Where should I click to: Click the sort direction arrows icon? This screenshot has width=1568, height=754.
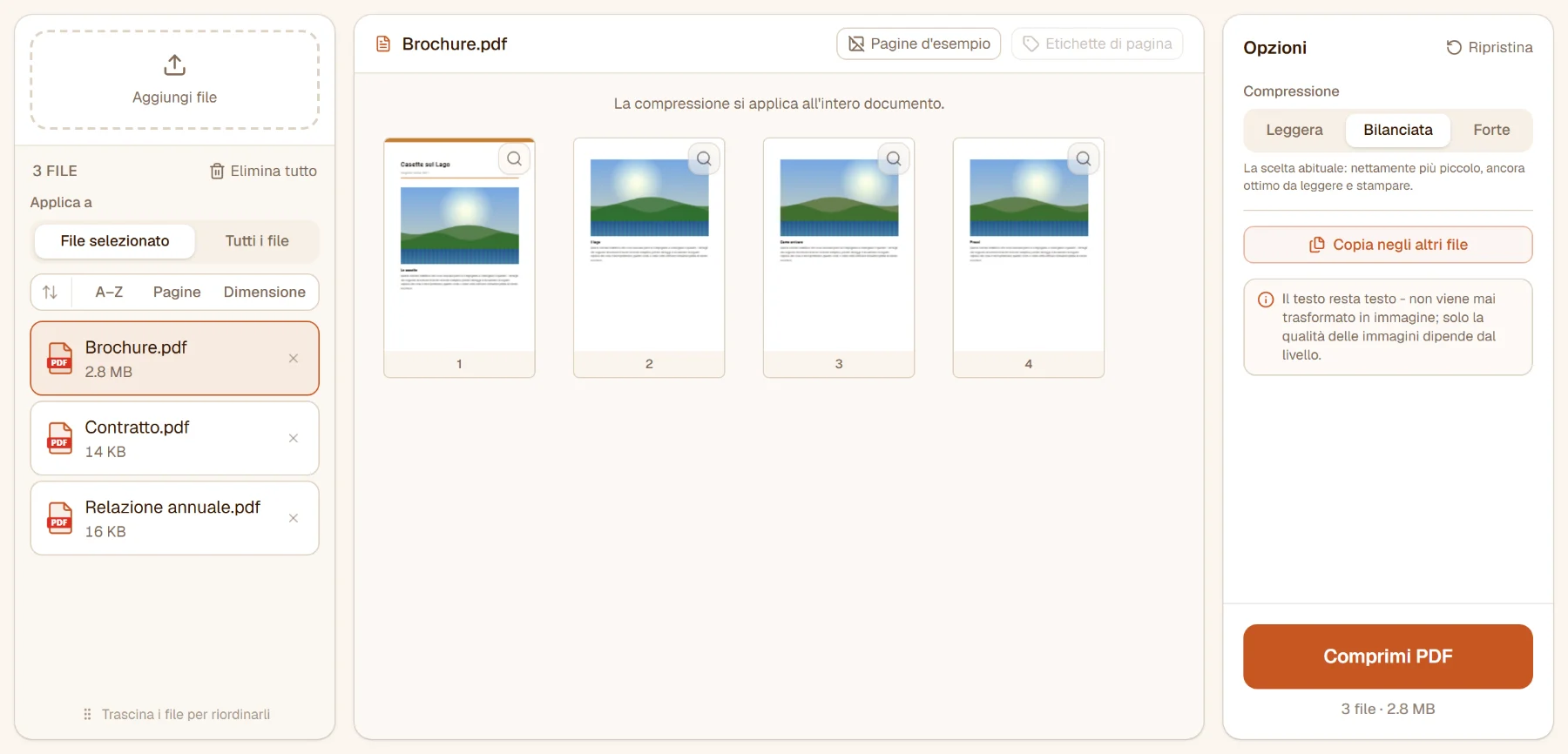[x=51, y=293]
